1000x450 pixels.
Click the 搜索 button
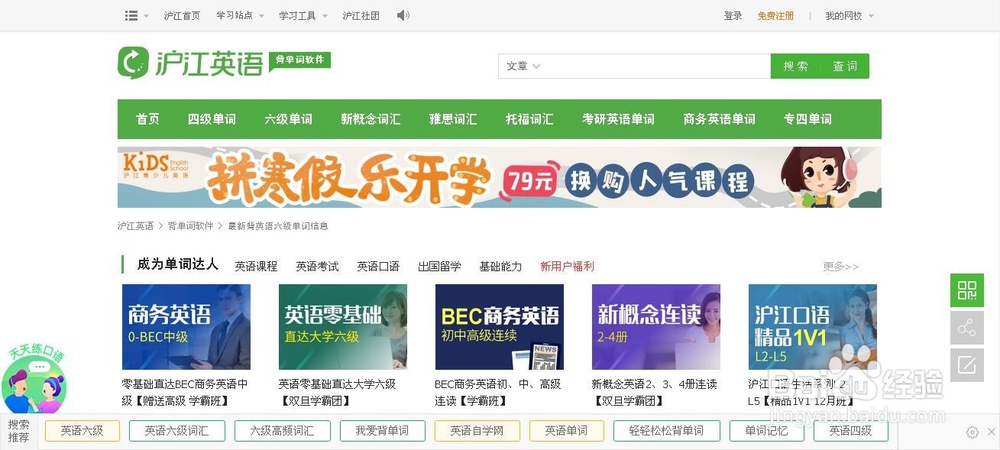(x=795, y=66)
